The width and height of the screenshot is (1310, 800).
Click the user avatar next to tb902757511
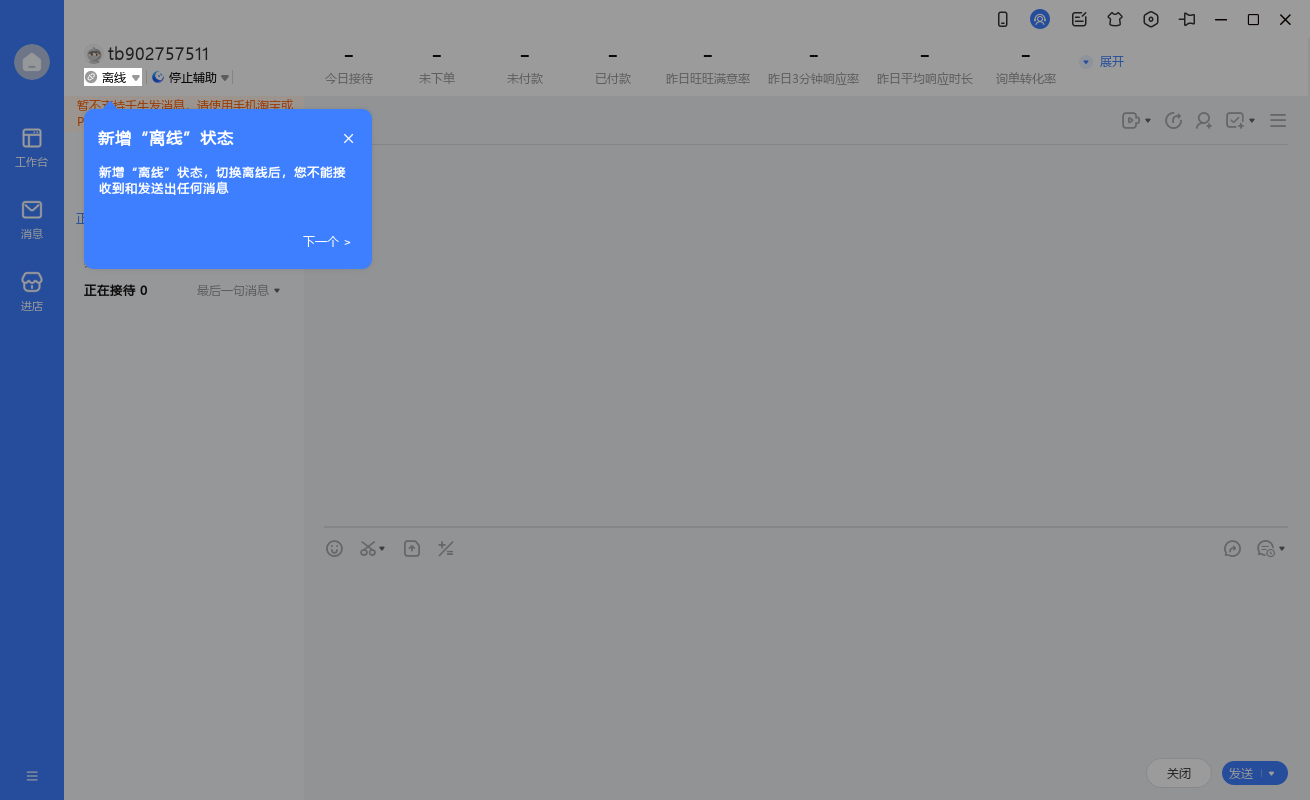pos(94,55)
